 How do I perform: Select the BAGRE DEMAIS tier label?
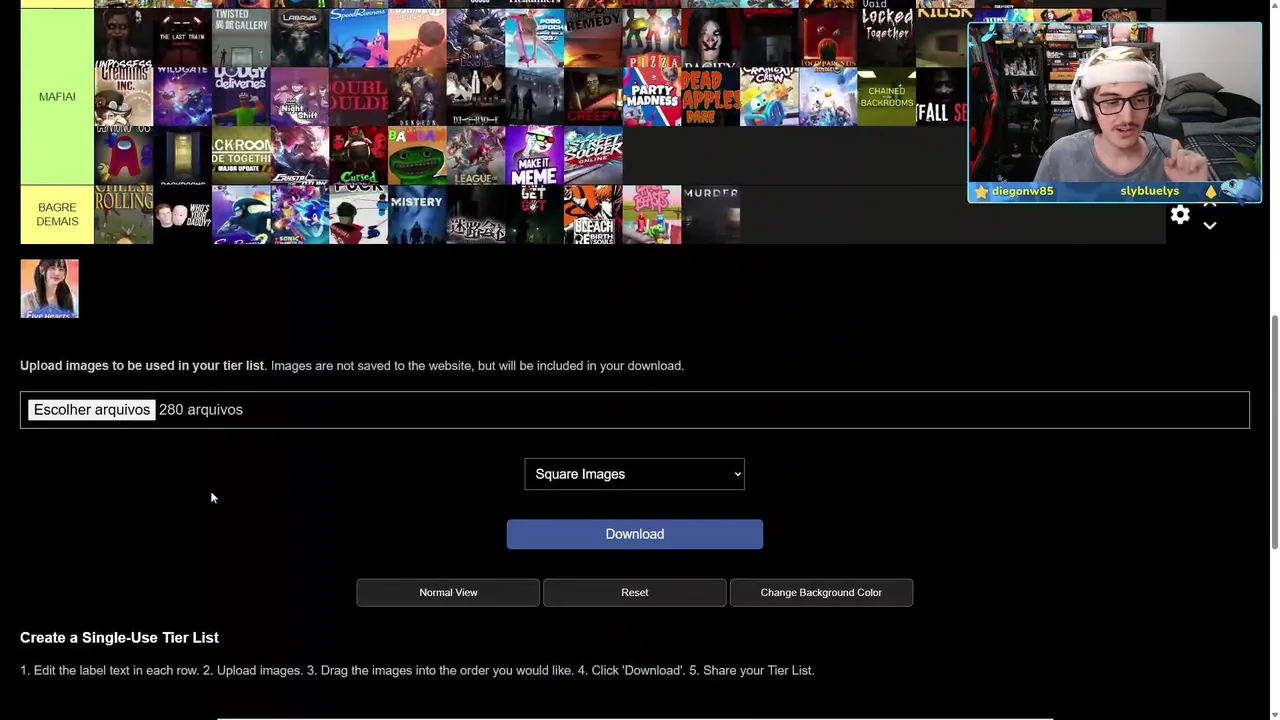[57, 214]
